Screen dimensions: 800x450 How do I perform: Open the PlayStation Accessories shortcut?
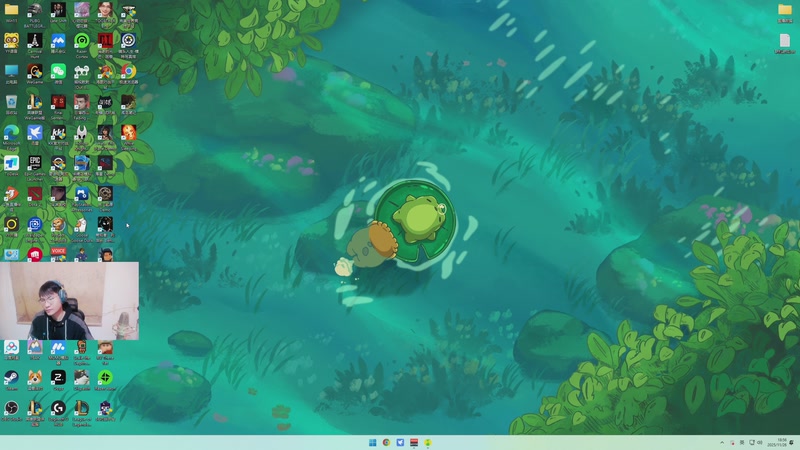(x=82, y=195)
